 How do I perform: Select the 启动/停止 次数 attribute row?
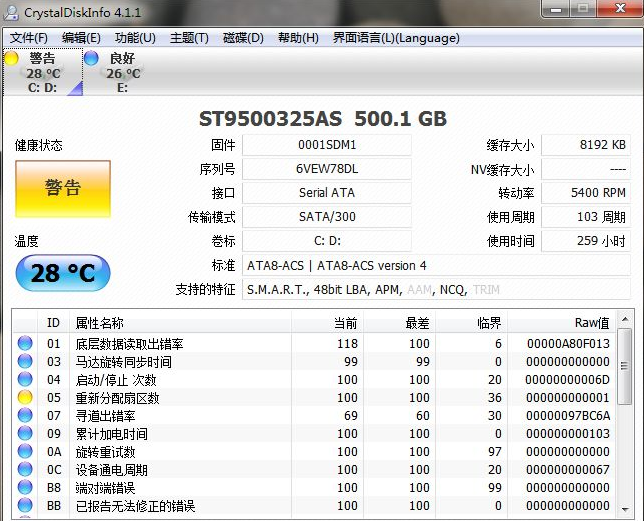[315, 379]
